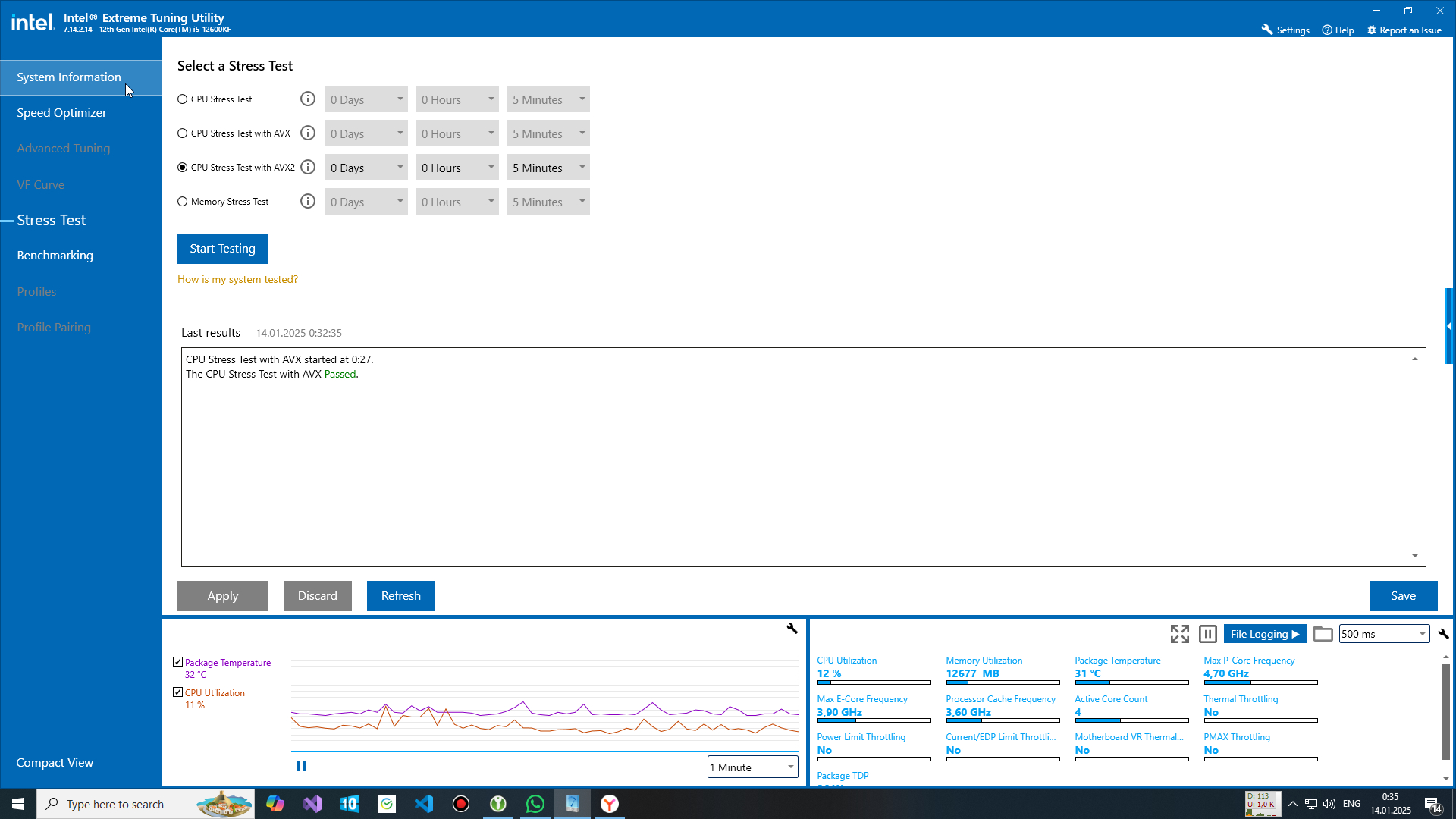Screen dimensions: 1456x819
Task: Go to the Benchmarking section
Action: (x=55, y=256)
